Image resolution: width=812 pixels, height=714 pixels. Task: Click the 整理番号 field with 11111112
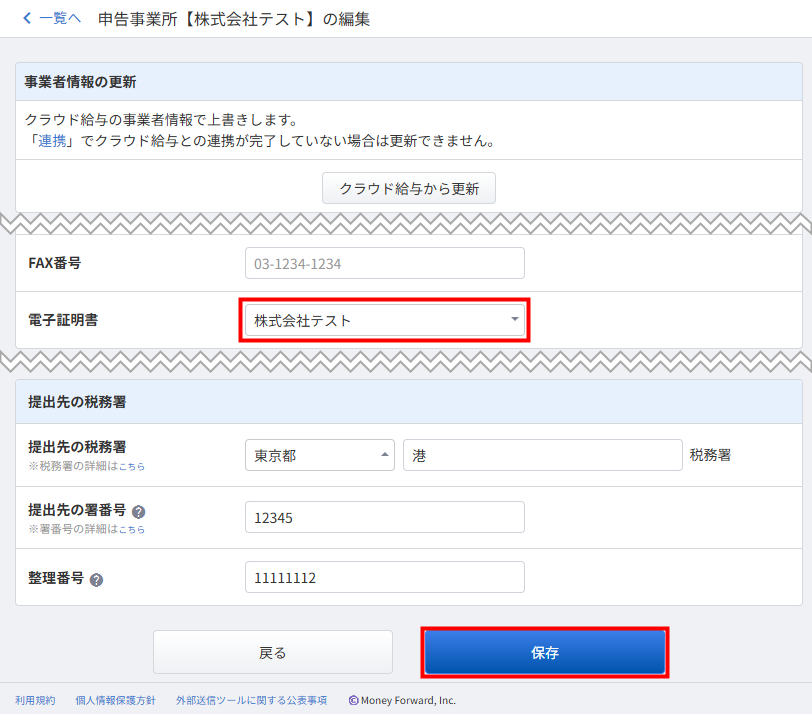pyautogui.click(x=385, y=577)
